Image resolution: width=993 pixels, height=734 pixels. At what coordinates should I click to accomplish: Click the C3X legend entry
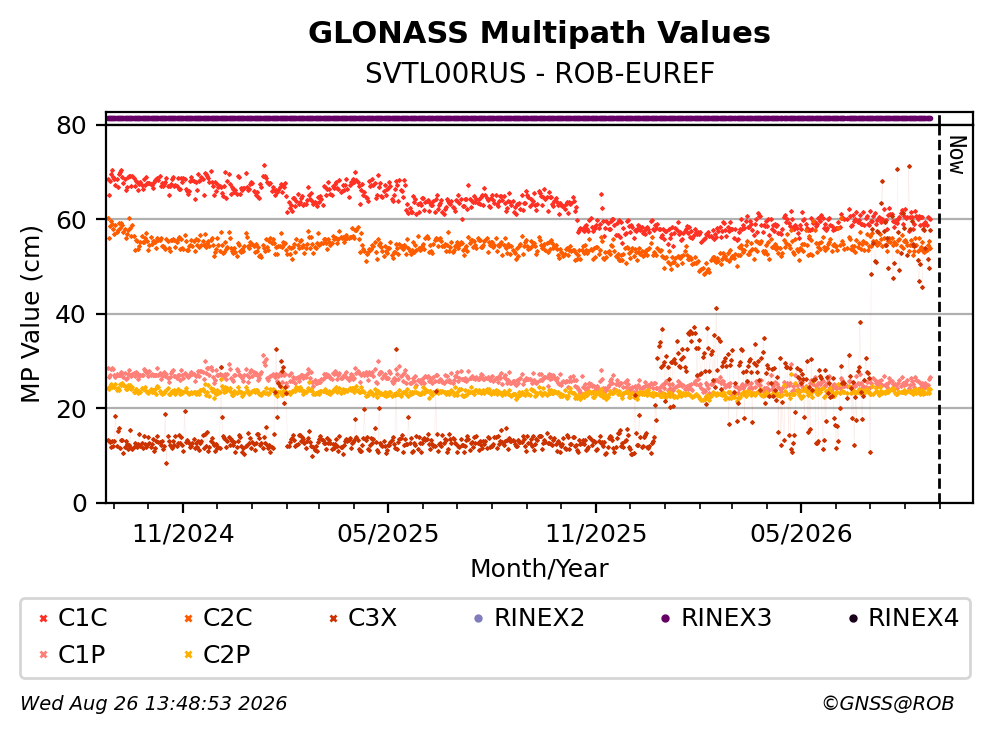(x=363, y=617)
